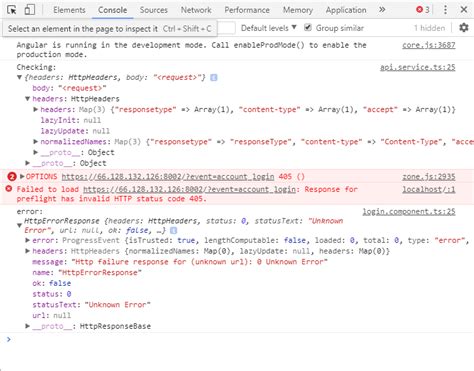Expand the outer __proto__: Object of request
This screenshot has height=371, width=474.
point(28,163)
